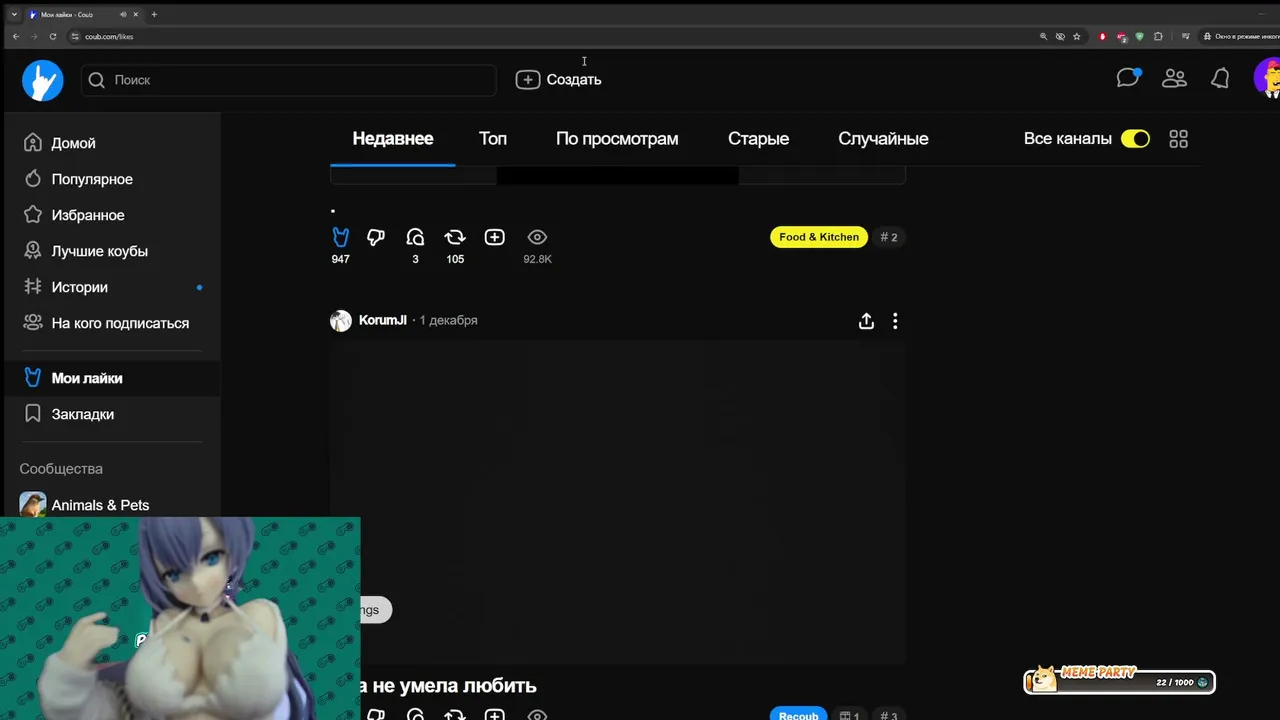The height and width of the screenshot is (720, 1280).
Task: Open the browser extensions puzzle icon
Action: coord(1158,36)
